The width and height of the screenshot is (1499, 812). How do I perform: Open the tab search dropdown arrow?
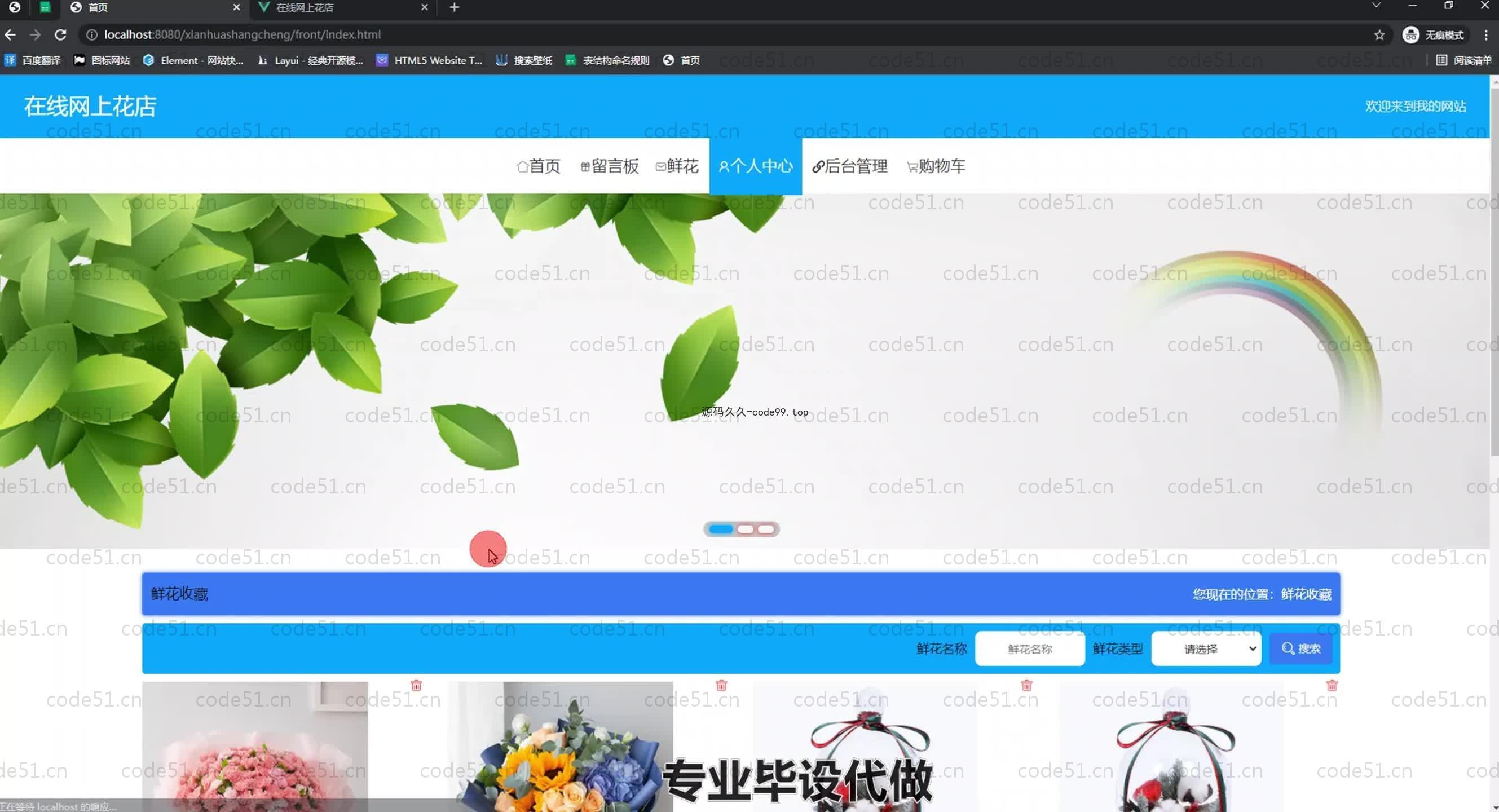point(1375,5)
